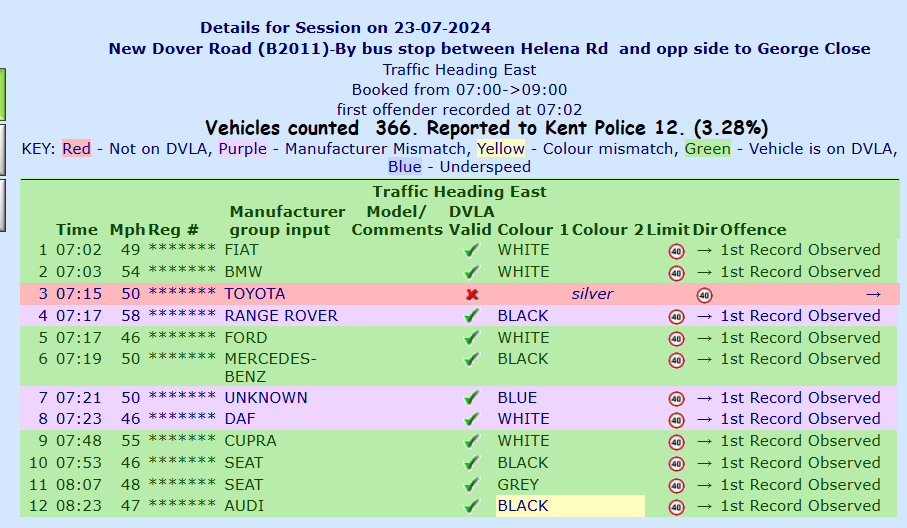Click the 40 limit sign in FIAT row
The height and width of the screenshot is (528, 907).
click(x=676, y=252)
